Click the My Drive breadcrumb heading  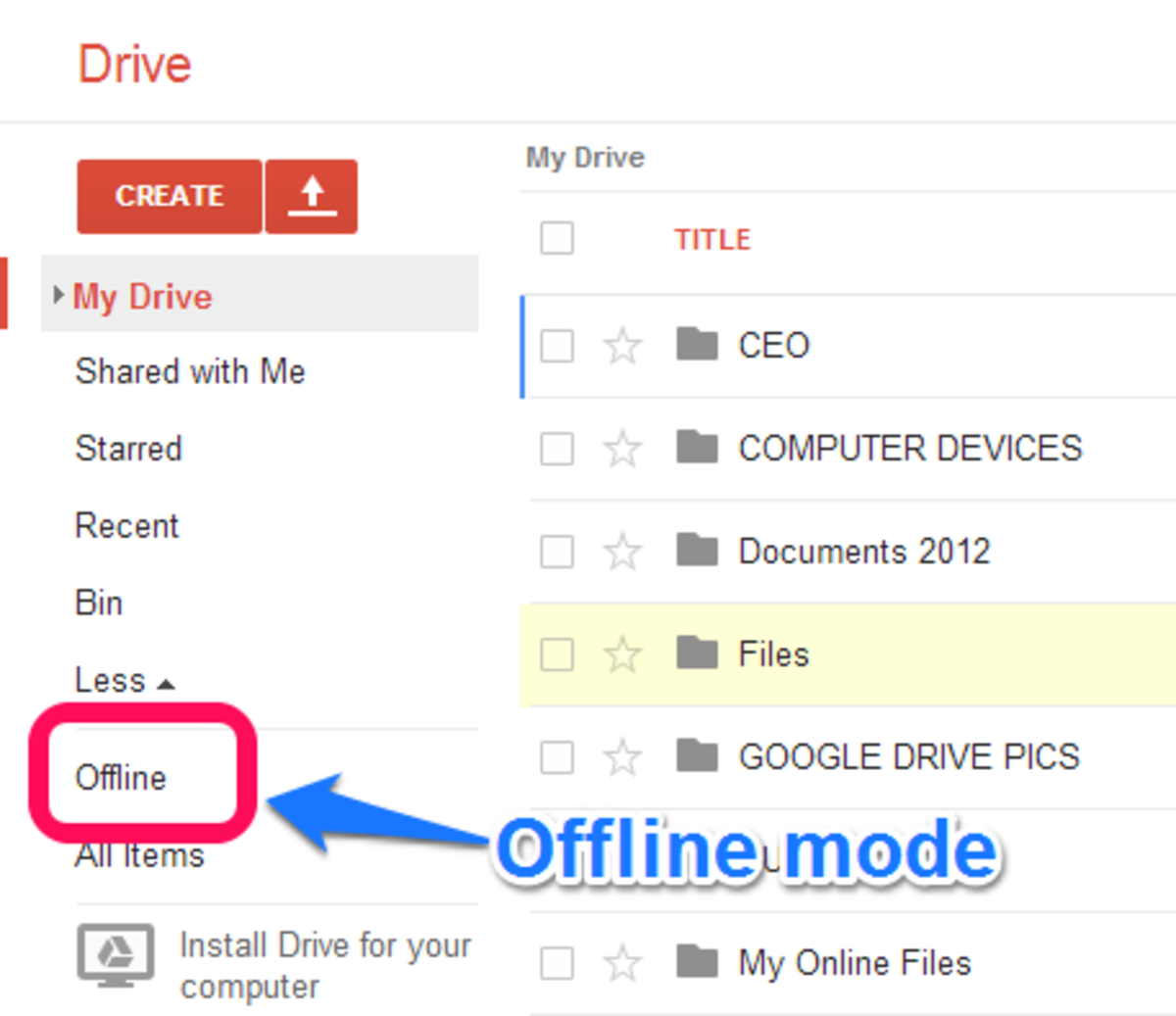585,158
